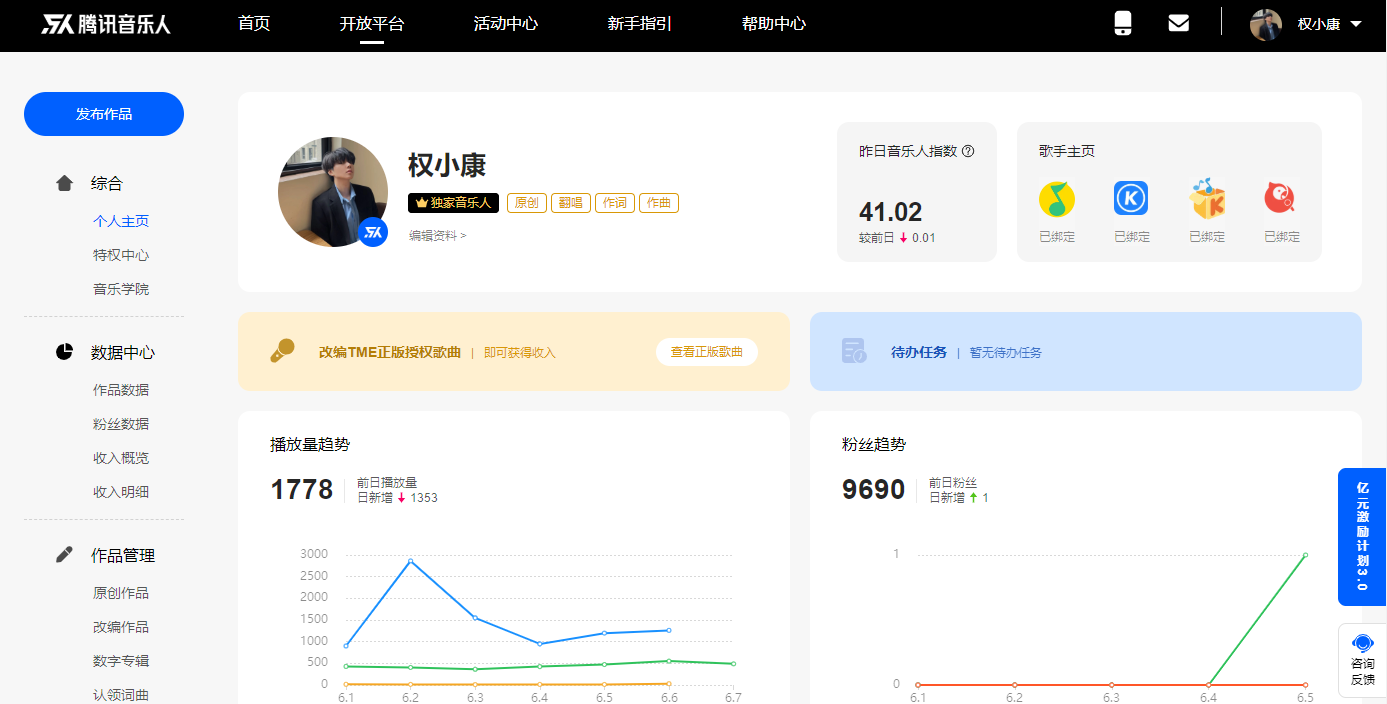
Task: Click the 查看正版歌曲 button
Action: pos(706,352)
